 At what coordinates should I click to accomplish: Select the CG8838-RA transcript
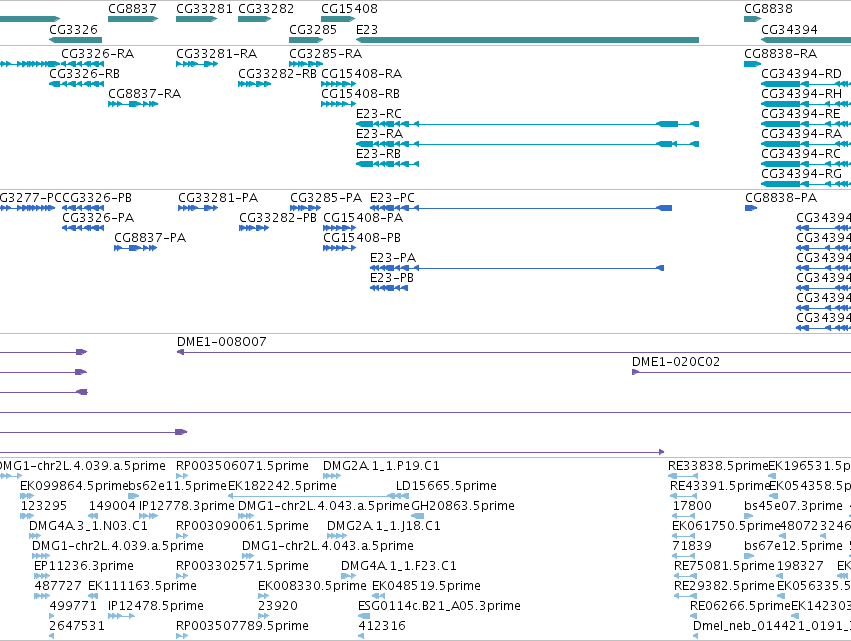(x=753, y=64)
